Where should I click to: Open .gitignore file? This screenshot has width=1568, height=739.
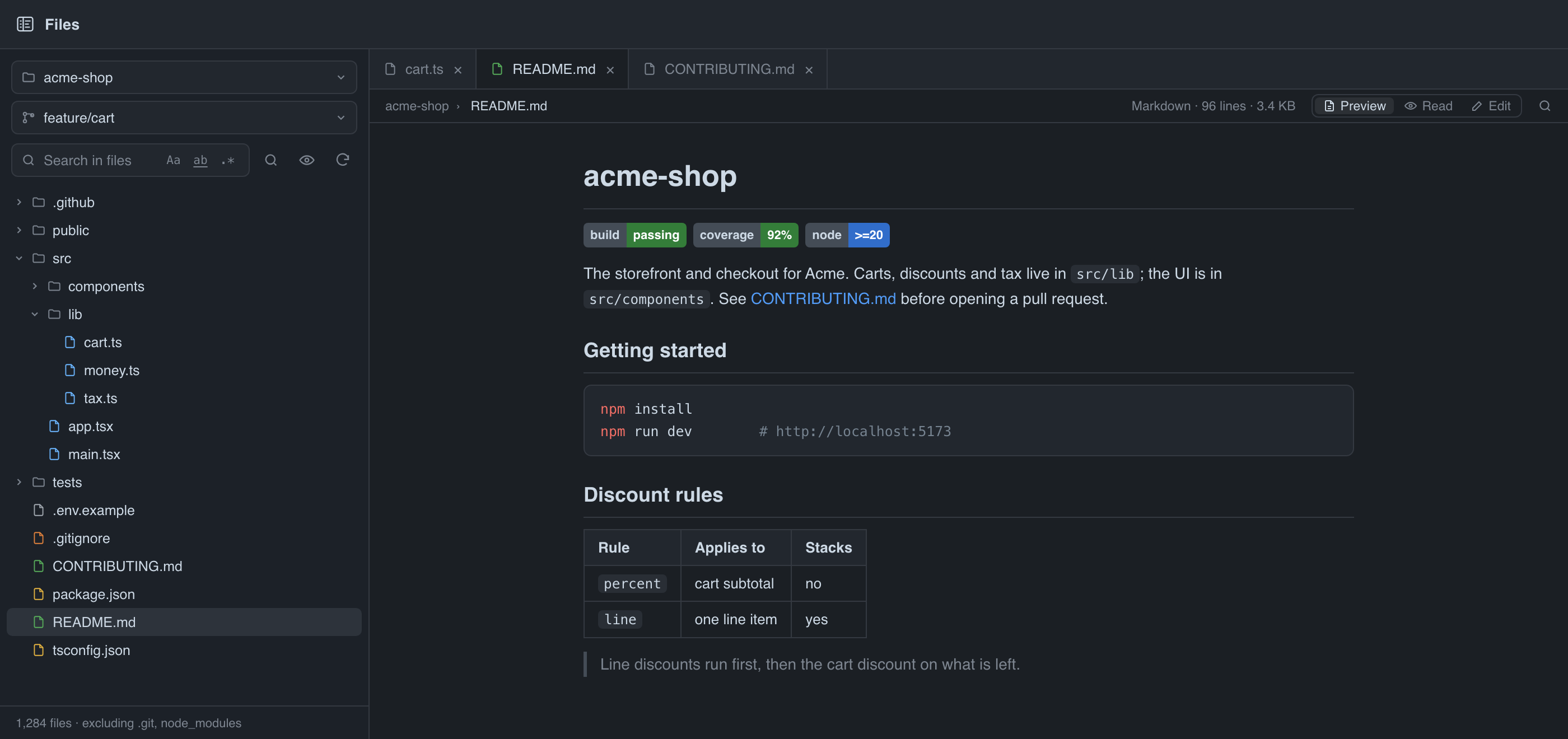click(x=184, y=538)
